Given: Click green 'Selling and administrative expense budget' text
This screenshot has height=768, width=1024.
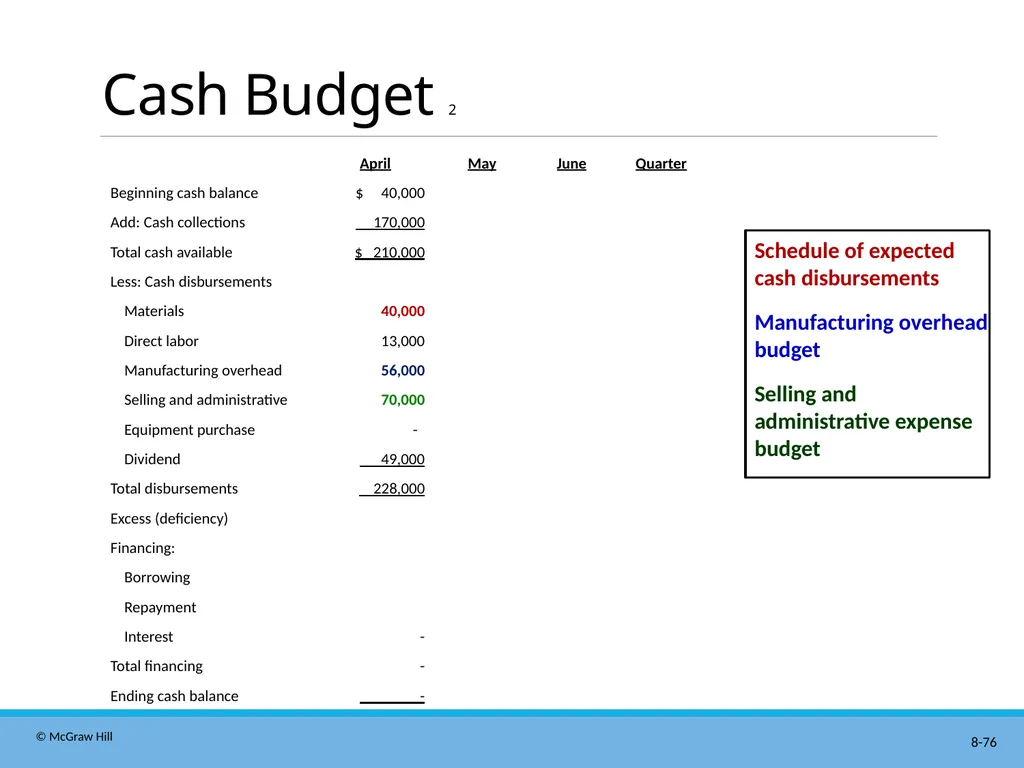Looking at the screenshot, I should click(x=863, y=422).
